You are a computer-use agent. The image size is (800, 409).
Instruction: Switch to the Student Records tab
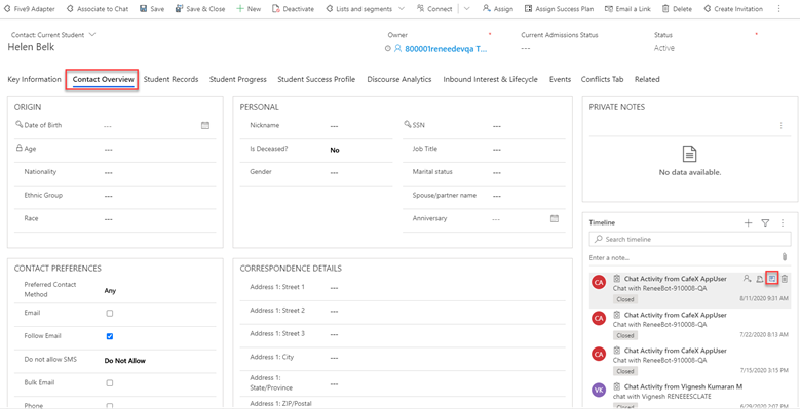tap(170, 80)
